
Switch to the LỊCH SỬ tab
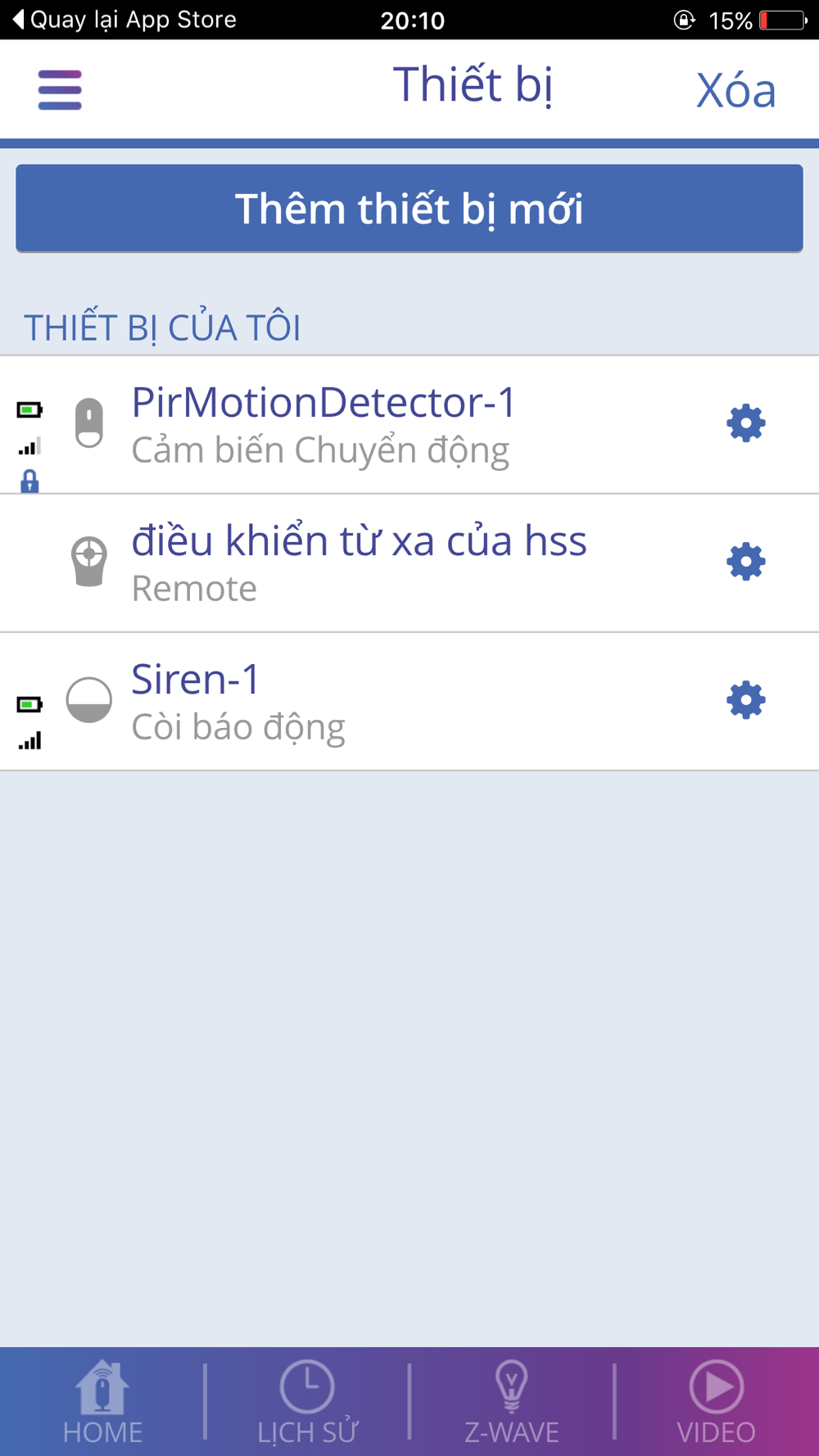pos(307,1402)
